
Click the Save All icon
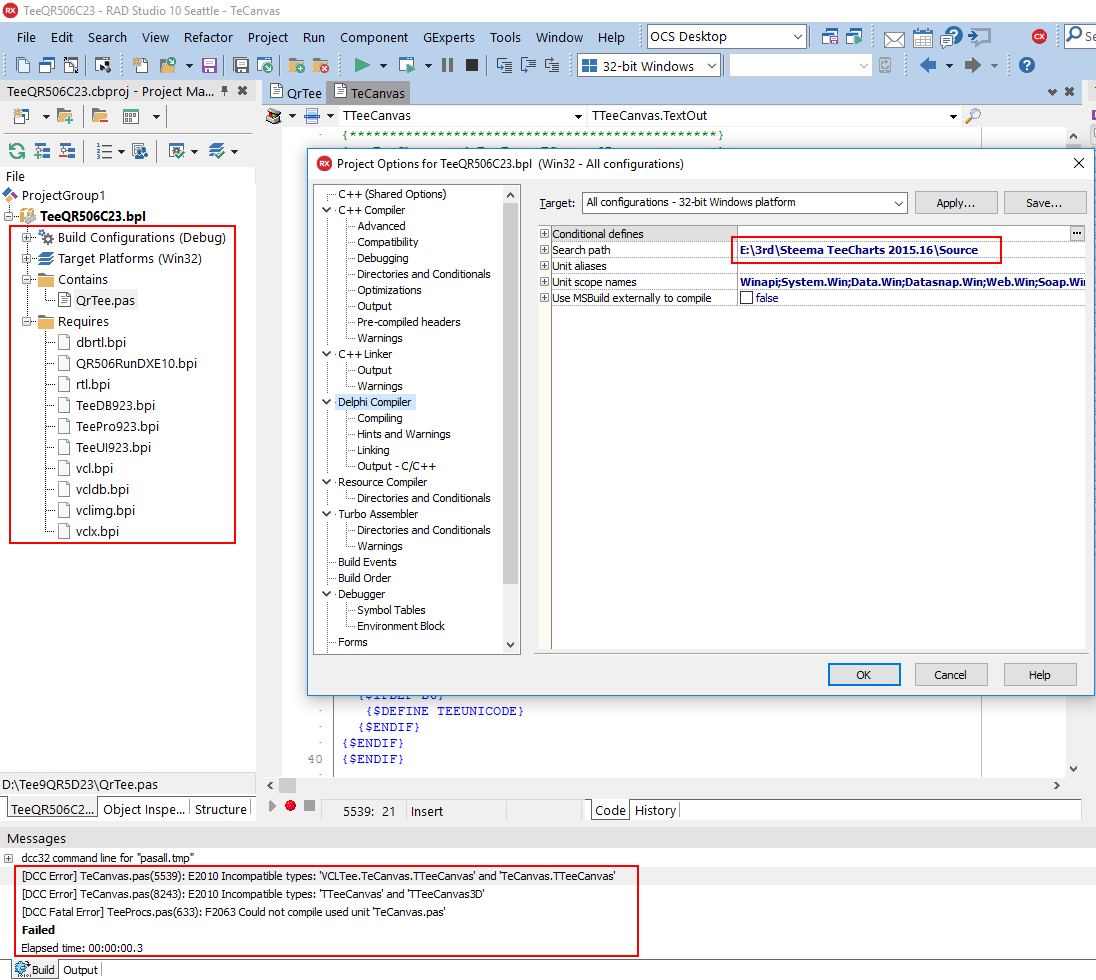[x=241, y=66]
